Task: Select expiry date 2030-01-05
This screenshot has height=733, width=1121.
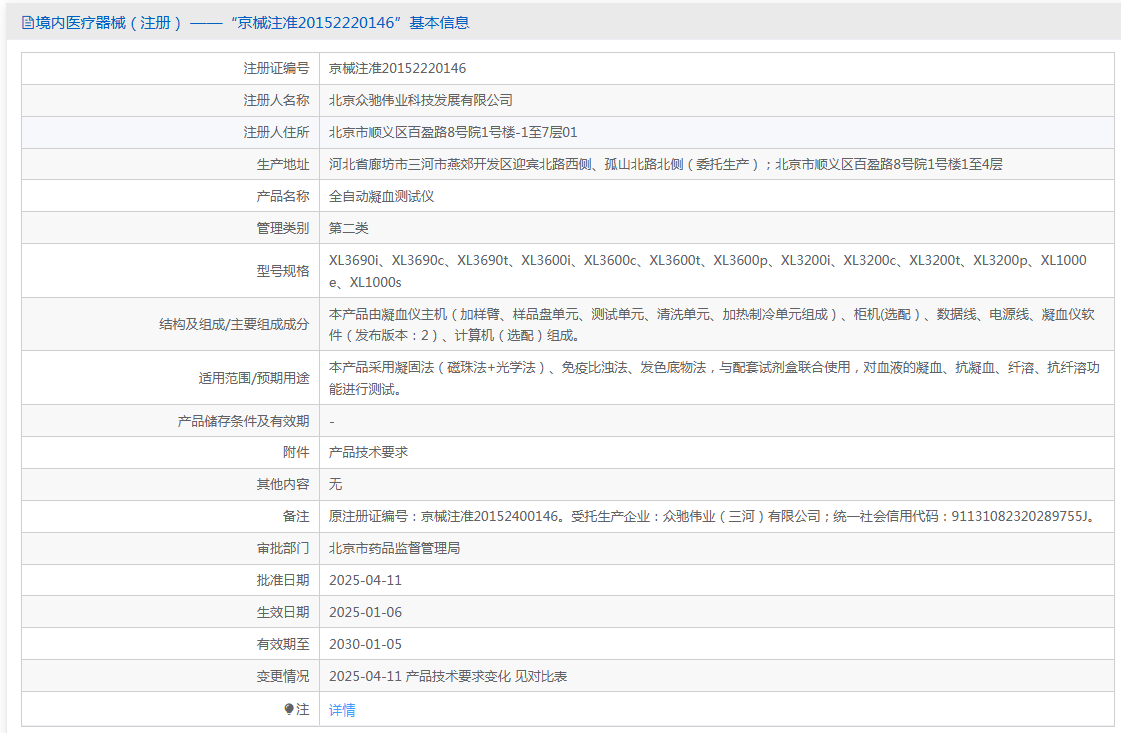Action: [365, 644]
